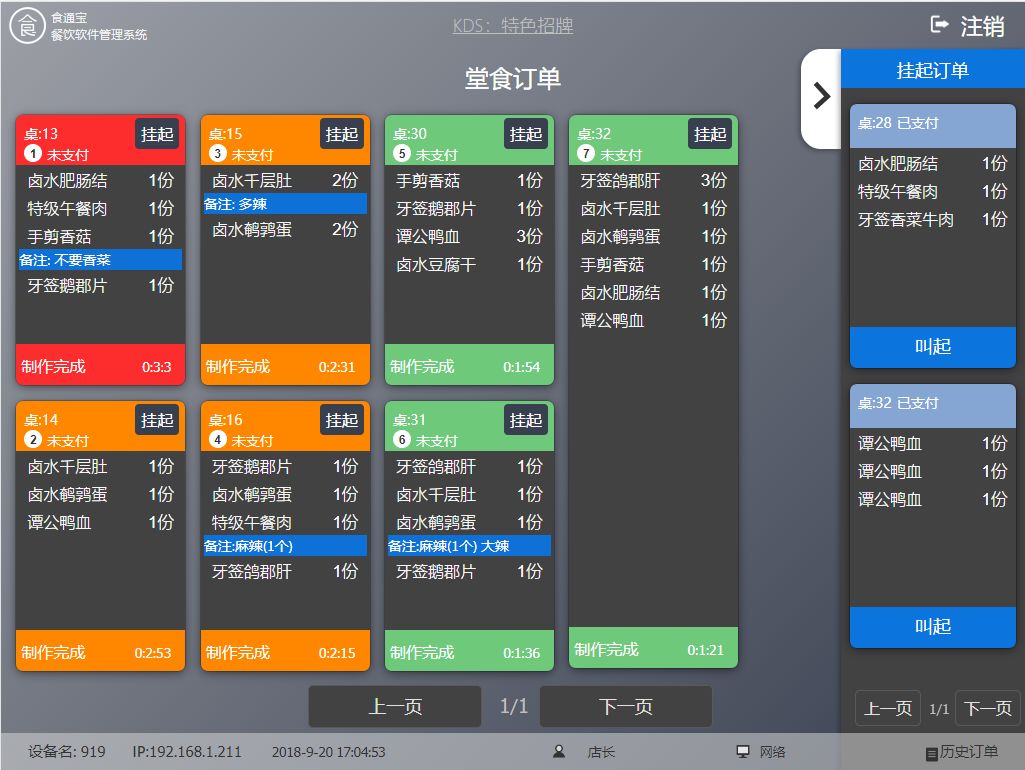This screenshot has height=770, width=1025.
Task: Click order number badge 1 on table 13
Action: point(33,154)
